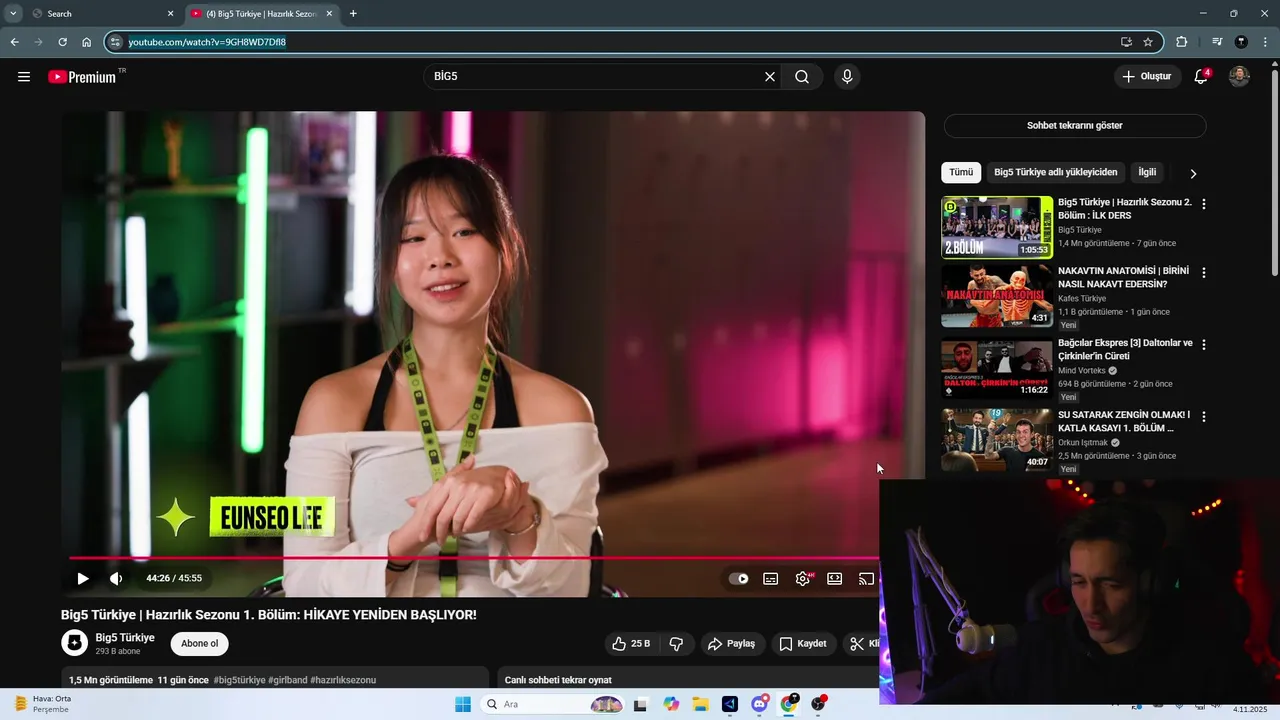This screenshot has height=720, width=1280.
Task: Turn on subtitles in the player
Action: pyautogui.click(x=771, y=578)
